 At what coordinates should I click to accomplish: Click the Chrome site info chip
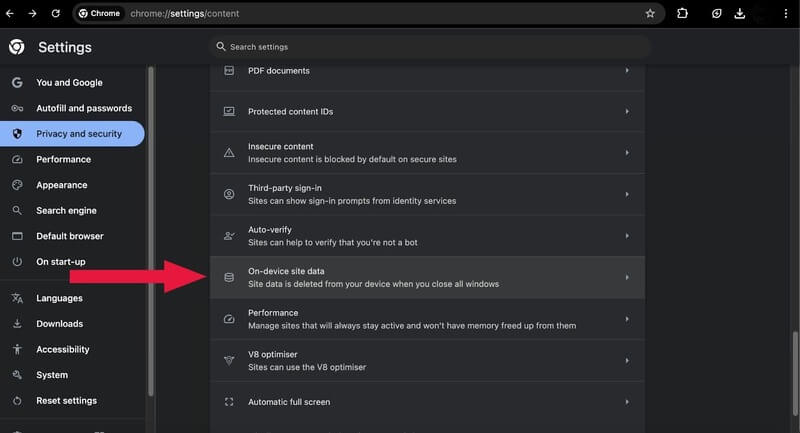pos(99,14)
